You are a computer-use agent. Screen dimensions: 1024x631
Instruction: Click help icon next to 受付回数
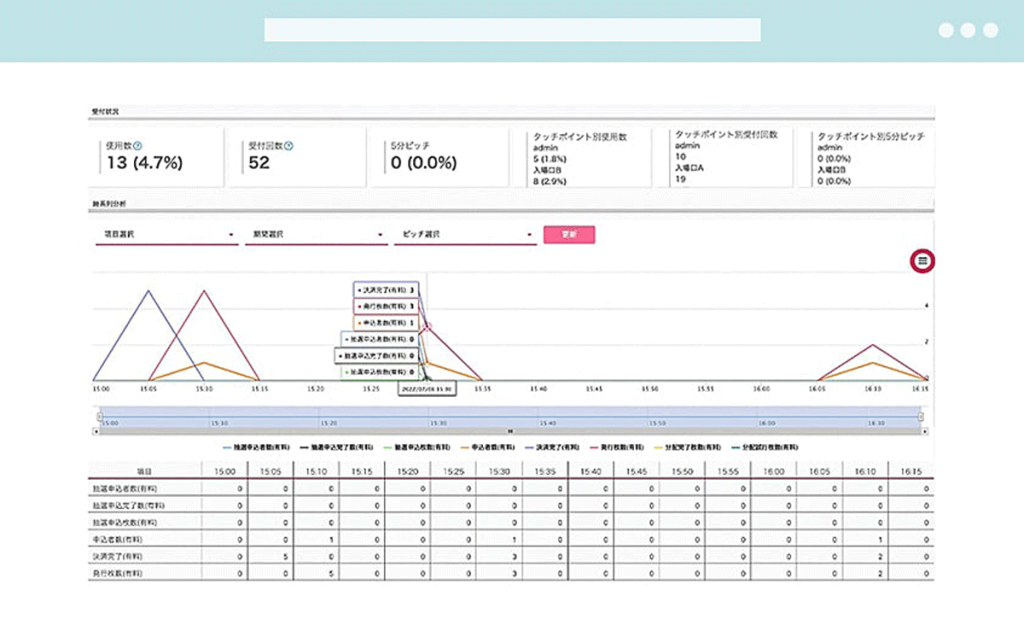coord(289,146)
